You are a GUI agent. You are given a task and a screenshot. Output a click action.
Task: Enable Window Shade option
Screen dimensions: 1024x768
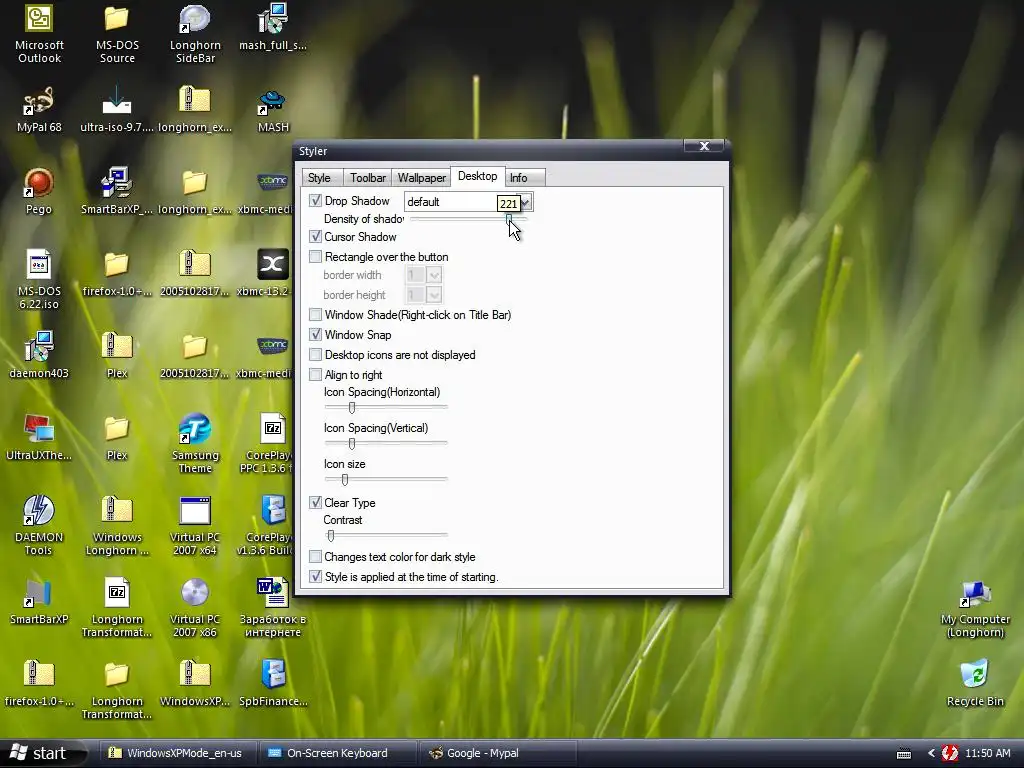click(315, 315)
